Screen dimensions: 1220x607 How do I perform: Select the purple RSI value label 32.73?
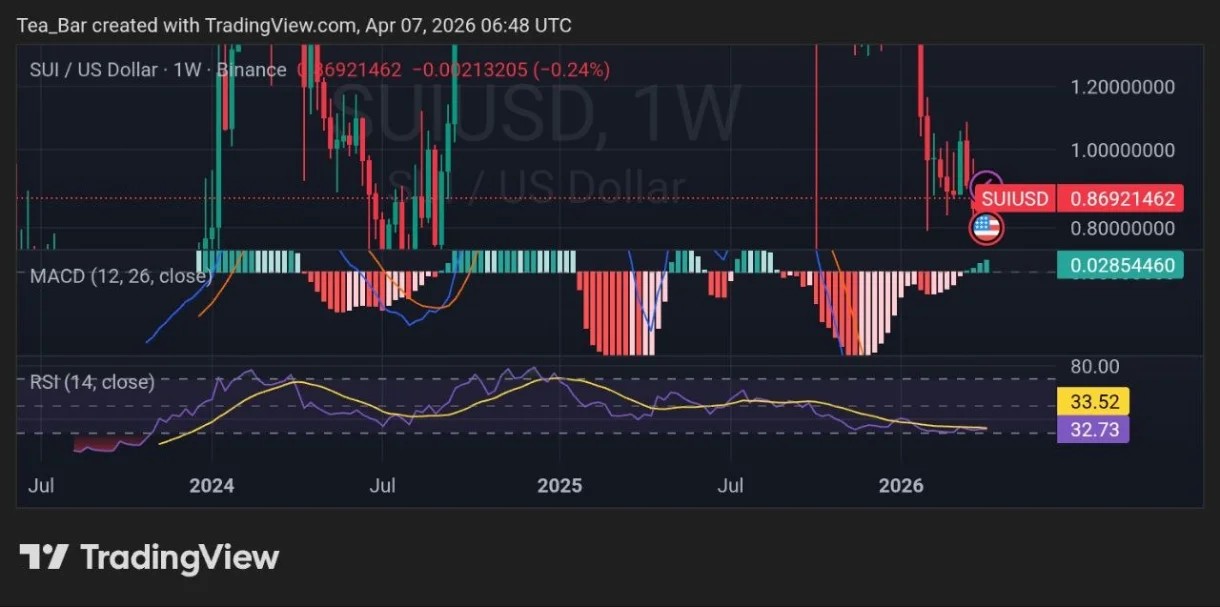click(x=1093, y=429)
